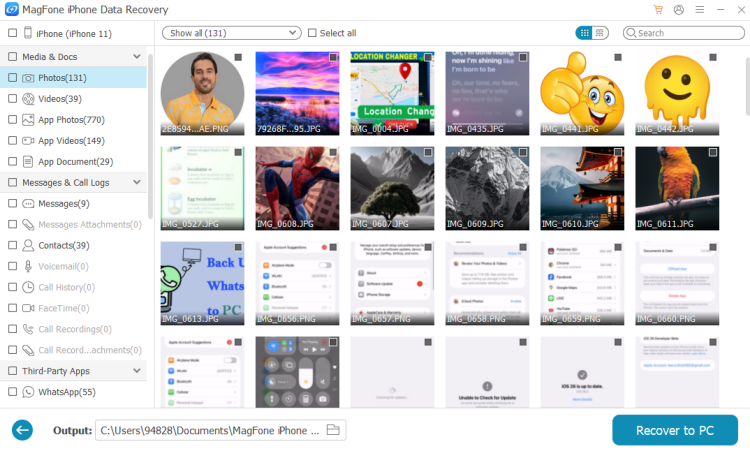Tick the Select all checkbox
The height and width of the screenshot is (451, 750).
(313, 33)
